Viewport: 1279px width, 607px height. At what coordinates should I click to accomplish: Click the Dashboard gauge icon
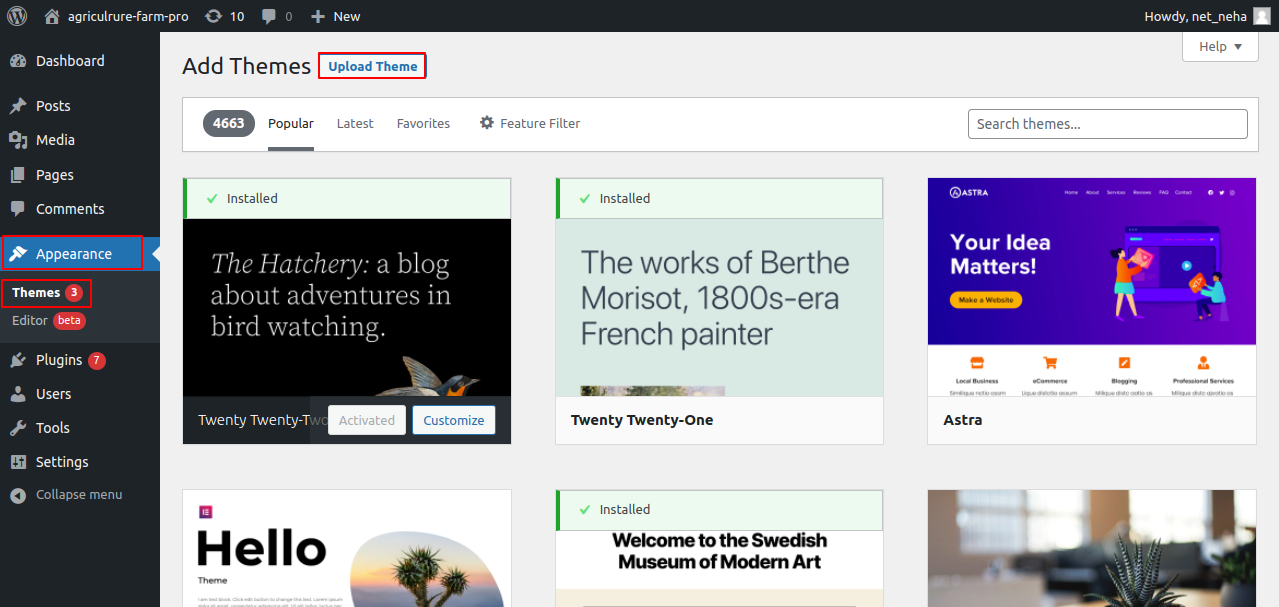click(18, 61)
